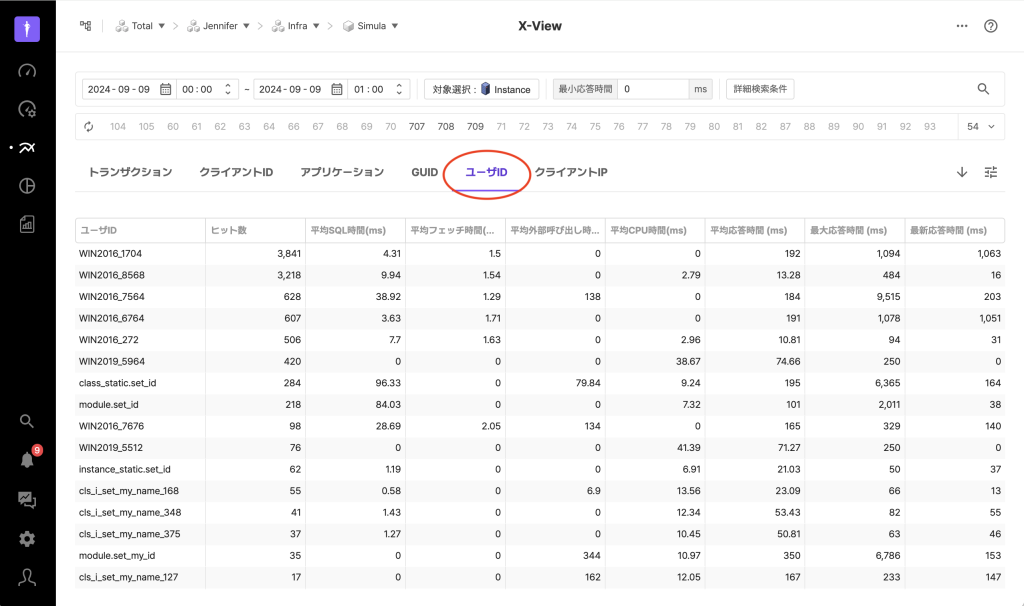Screen dimensions: 1024x606
Task: Click the refresh icon beside instance numbers
Action: click(x=89, y=127)
